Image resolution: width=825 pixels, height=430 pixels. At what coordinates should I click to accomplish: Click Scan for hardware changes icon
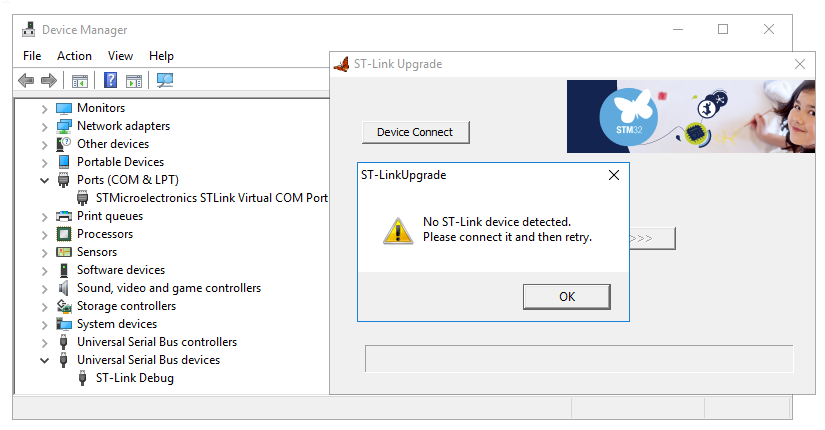pyautogui.click(x=165, y=81)
